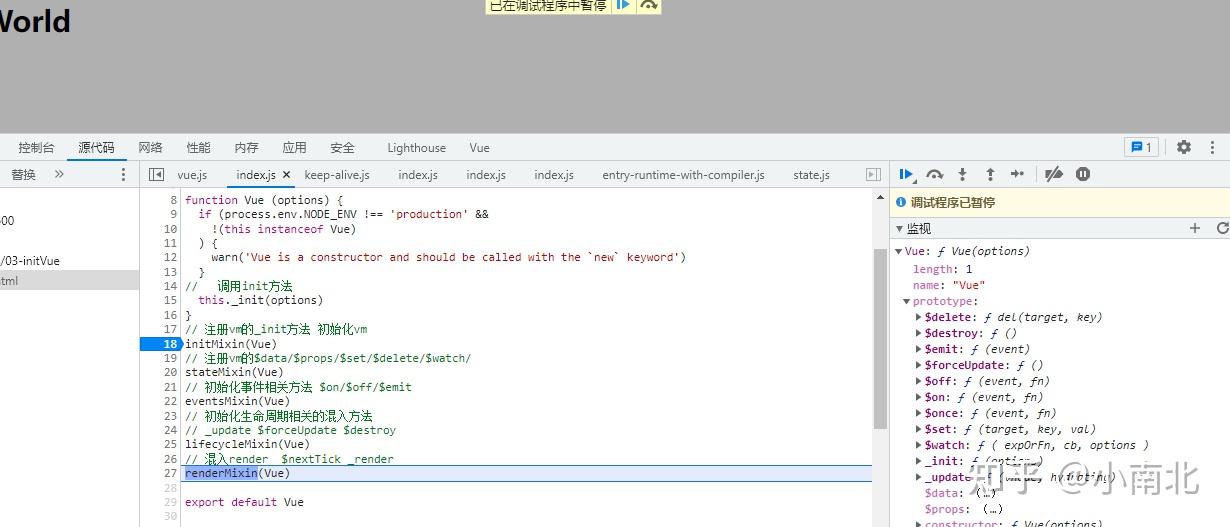Step into next function call
1230x527 pixels.
[x=962, y=174]
